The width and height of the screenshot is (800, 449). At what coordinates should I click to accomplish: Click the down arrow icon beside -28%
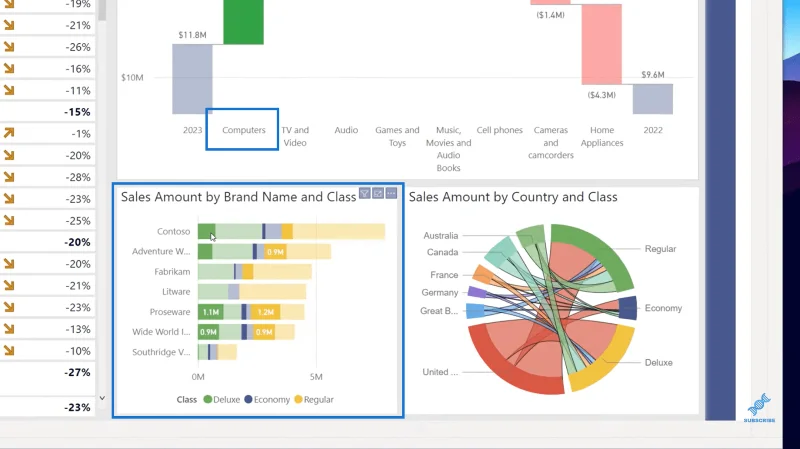(x=9, y=177)
